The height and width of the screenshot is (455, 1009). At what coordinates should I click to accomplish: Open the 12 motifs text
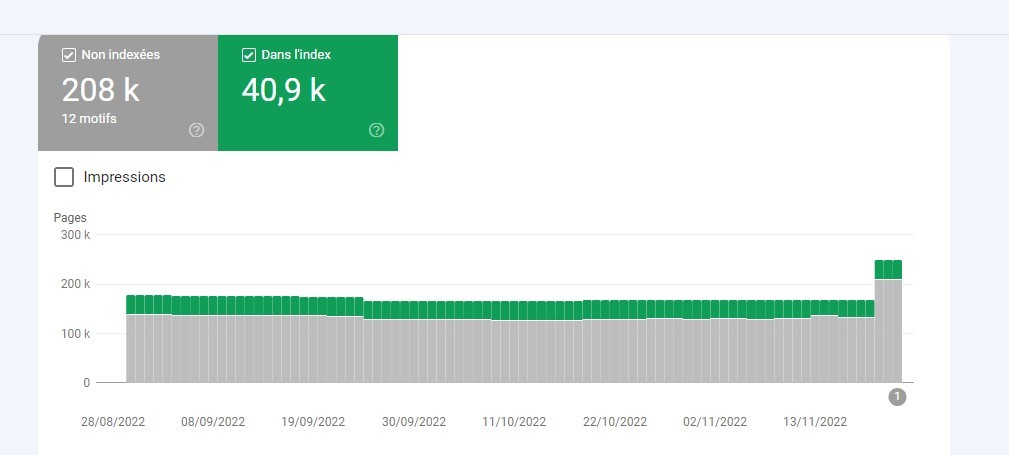[x=89, y=118]
